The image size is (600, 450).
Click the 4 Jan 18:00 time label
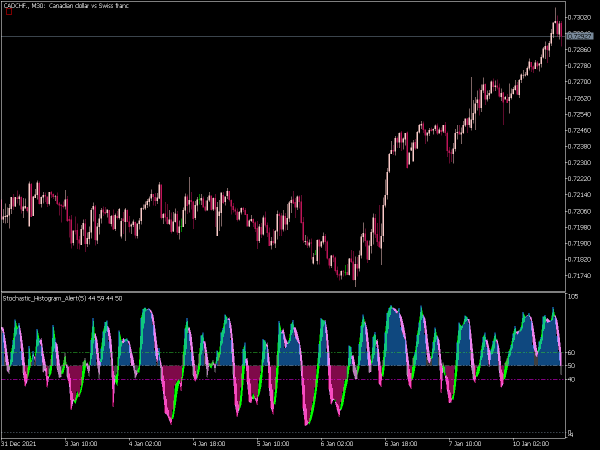tap(209, 444)
